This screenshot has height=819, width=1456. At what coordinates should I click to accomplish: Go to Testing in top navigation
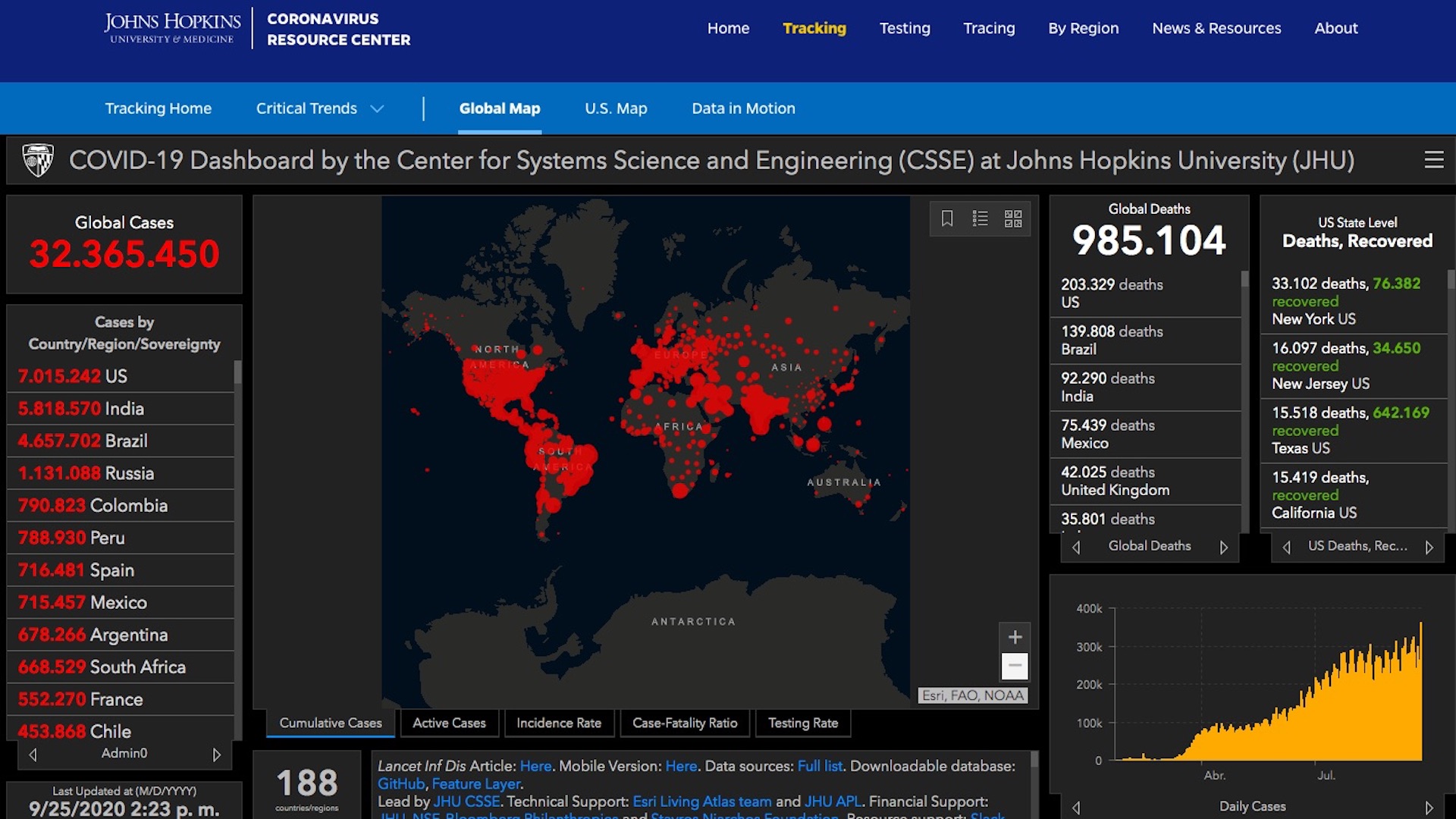905,28
